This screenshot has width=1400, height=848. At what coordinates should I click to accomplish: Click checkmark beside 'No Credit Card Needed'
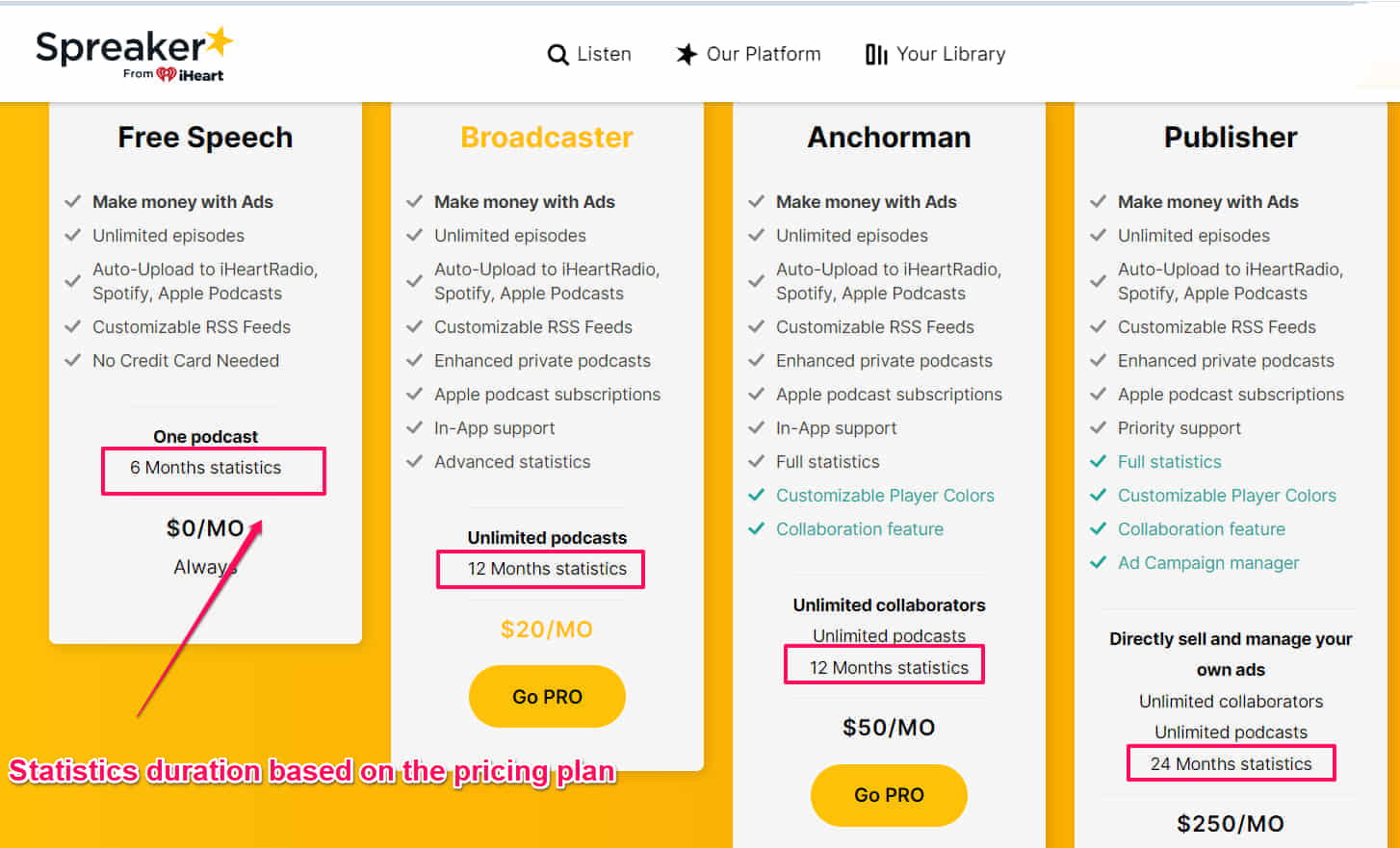(72, 360)
